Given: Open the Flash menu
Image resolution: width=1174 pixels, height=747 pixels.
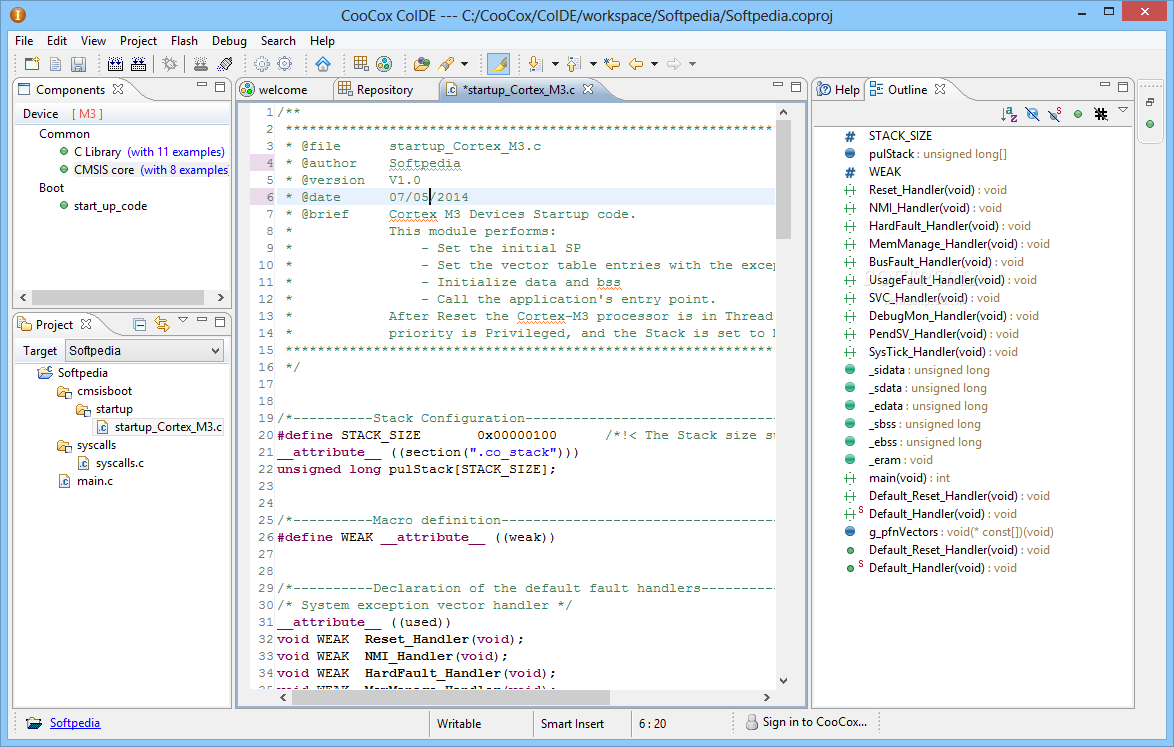Looking at the screenshot, I should (x=184, y=40).
